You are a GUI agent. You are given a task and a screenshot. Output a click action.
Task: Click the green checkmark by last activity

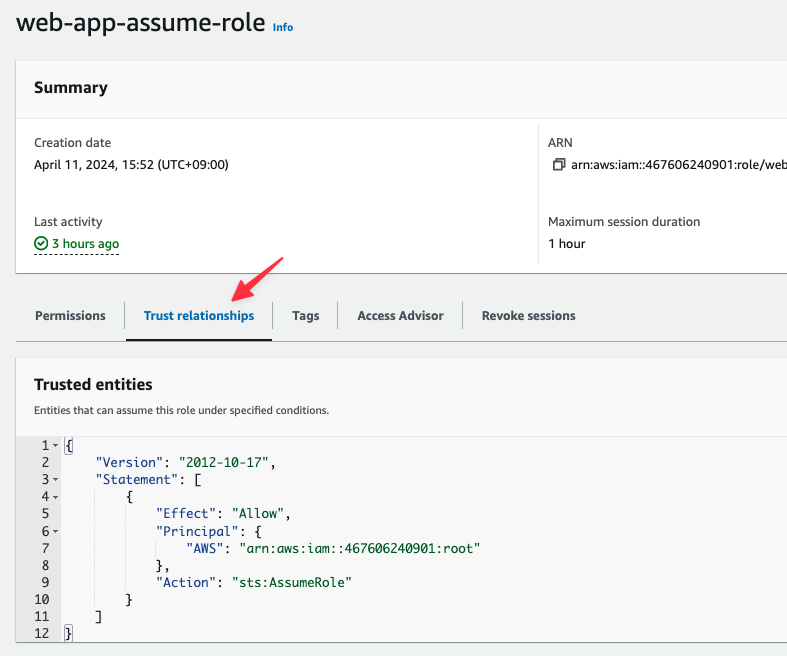click(x=41, y=244)
